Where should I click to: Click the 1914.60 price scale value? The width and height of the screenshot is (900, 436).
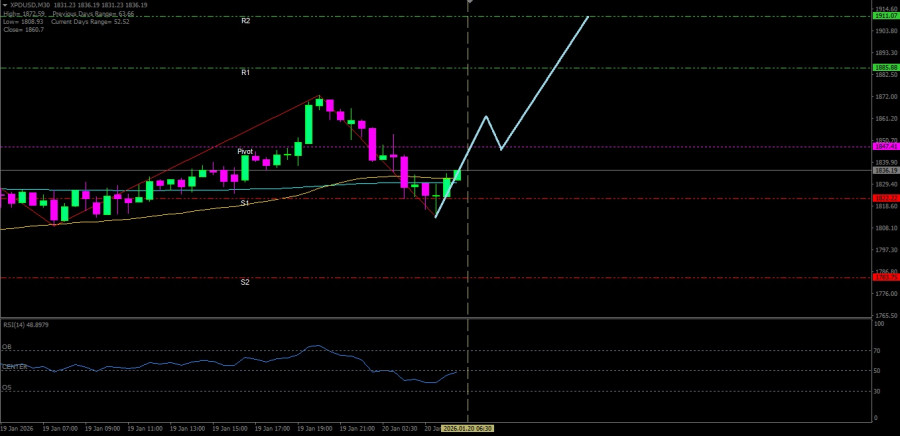[886, 8]
